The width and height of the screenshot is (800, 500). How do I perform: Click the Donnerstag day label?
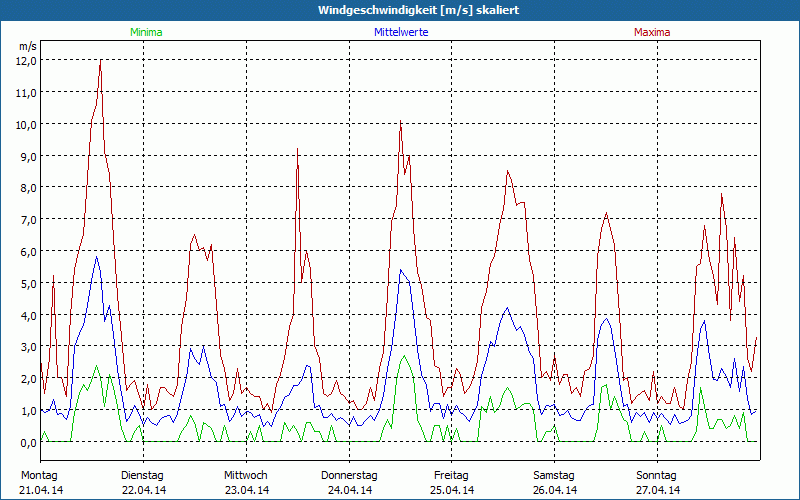click(349, 474)
